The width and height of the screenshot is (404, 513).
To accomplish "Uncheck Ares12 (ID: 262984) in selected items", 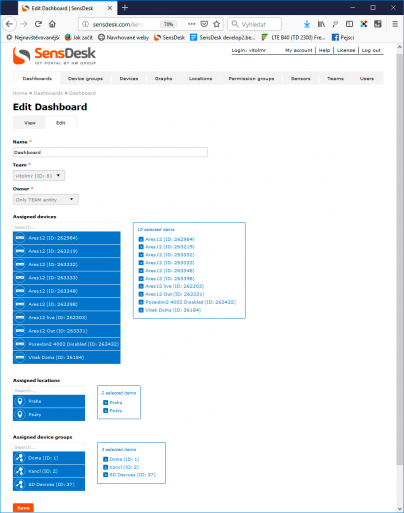I will (x=141, y=239).
